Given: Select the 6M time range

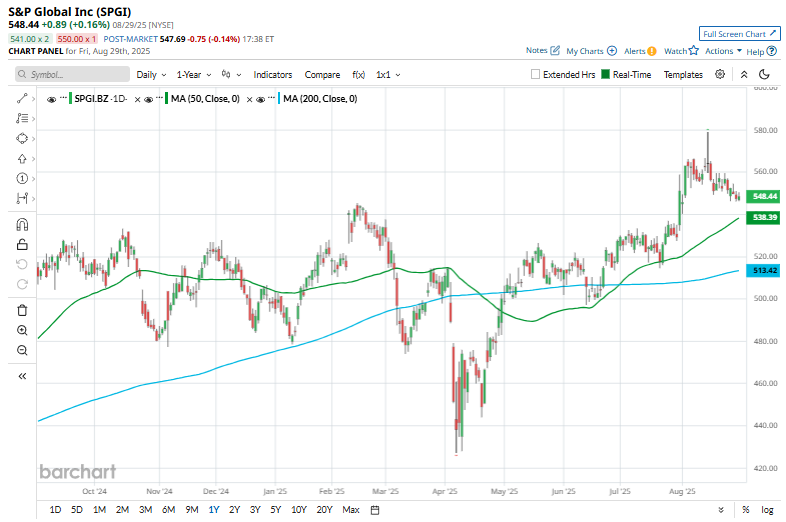Looking at the screenshot, I should 168,510.
